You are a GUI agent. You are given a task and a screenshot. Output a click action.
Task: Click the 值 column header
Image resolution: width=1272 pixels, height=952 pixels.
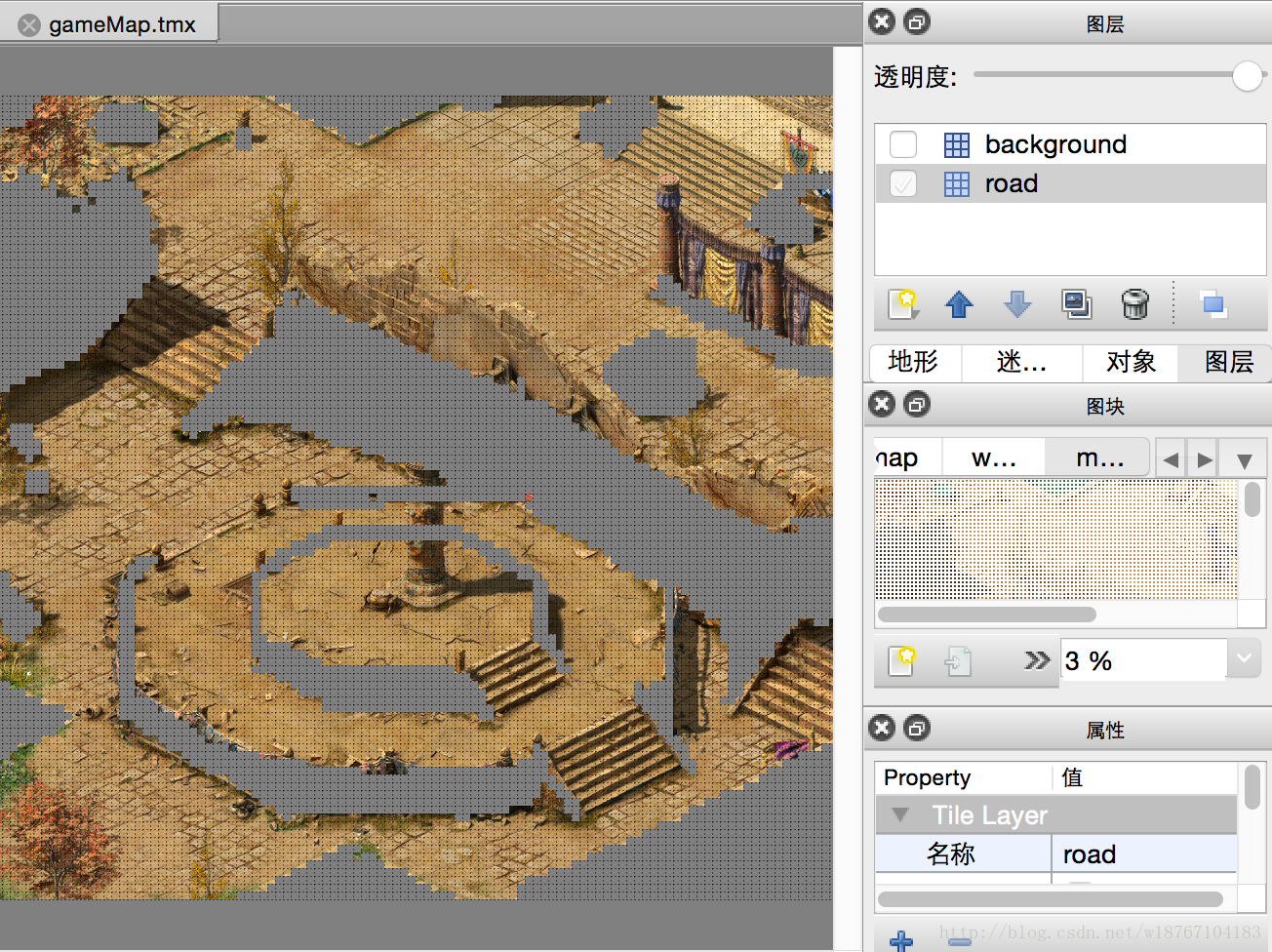point(1144,777)
